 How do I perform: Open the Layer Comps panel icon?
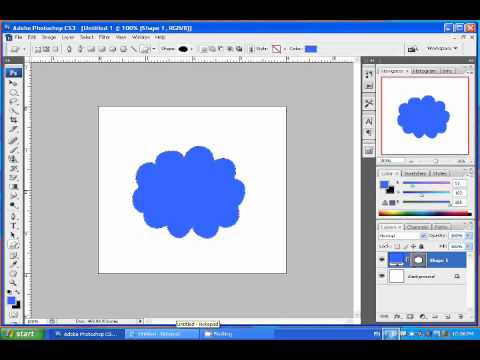pos(369,151)
